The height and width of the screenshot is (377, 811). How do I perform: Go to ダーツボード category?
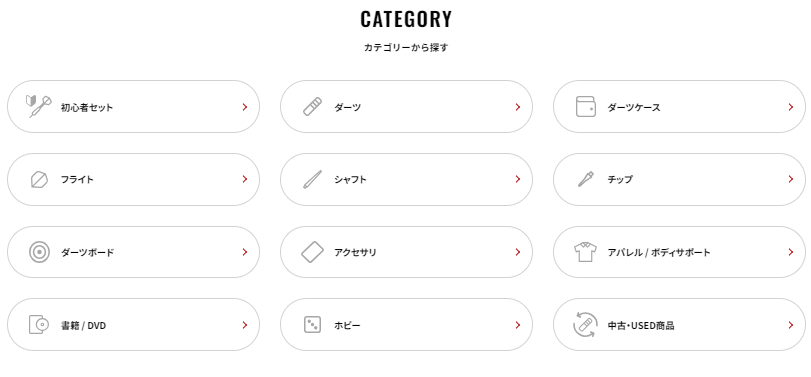coord(133,252)
